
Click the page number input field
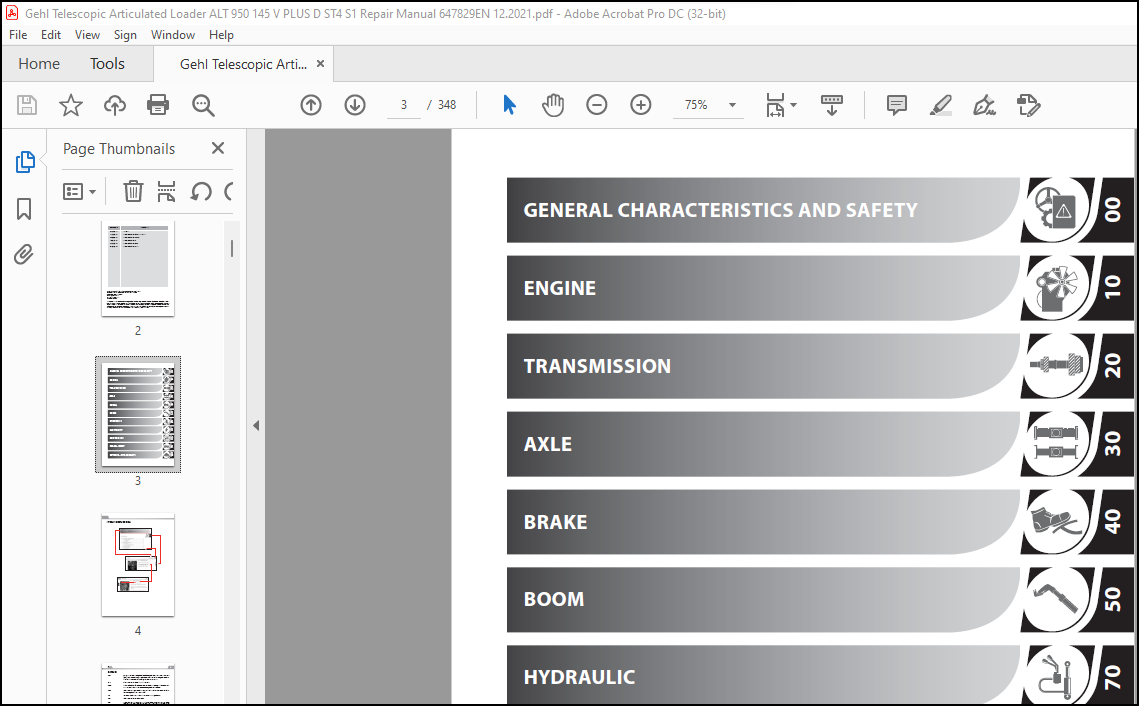point(404,105)
